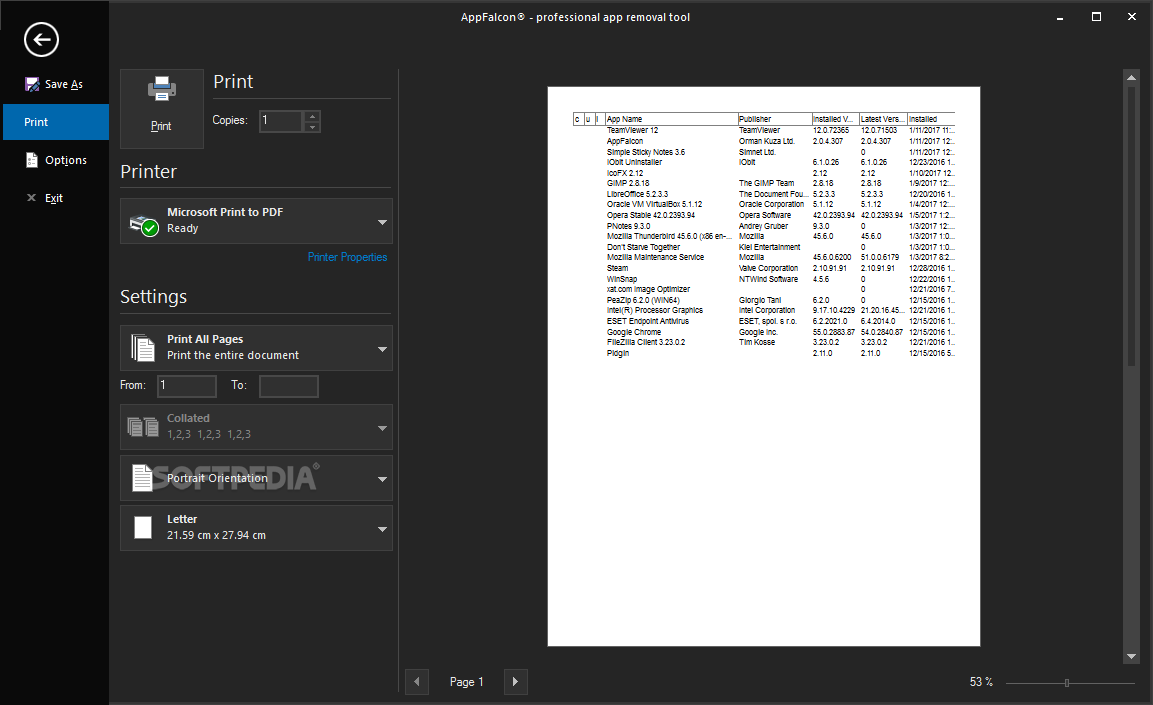Click the printer icon on Print button
This screenshot has width=1153, height=705.
[162, 89]
